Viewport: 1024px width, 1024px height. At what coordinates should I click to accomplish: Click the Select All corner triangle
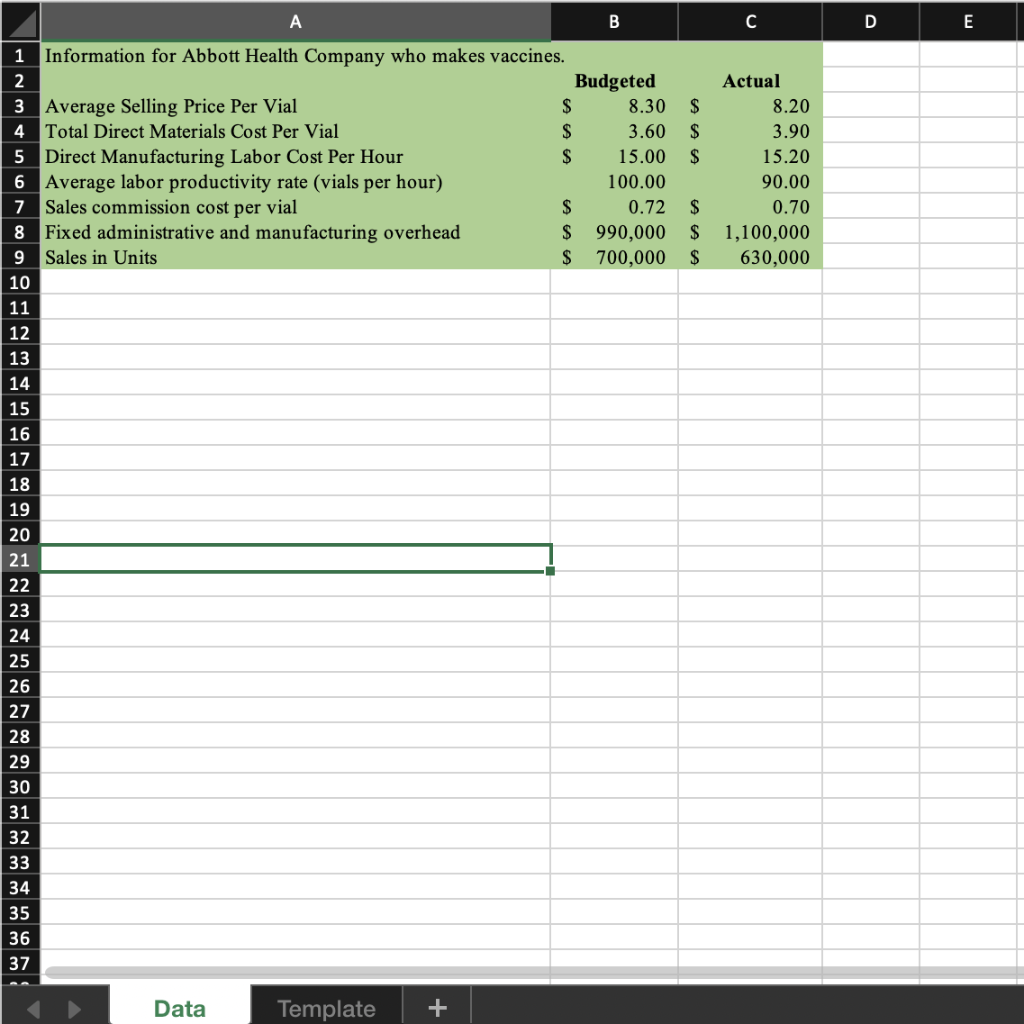(x=20, y=22)
